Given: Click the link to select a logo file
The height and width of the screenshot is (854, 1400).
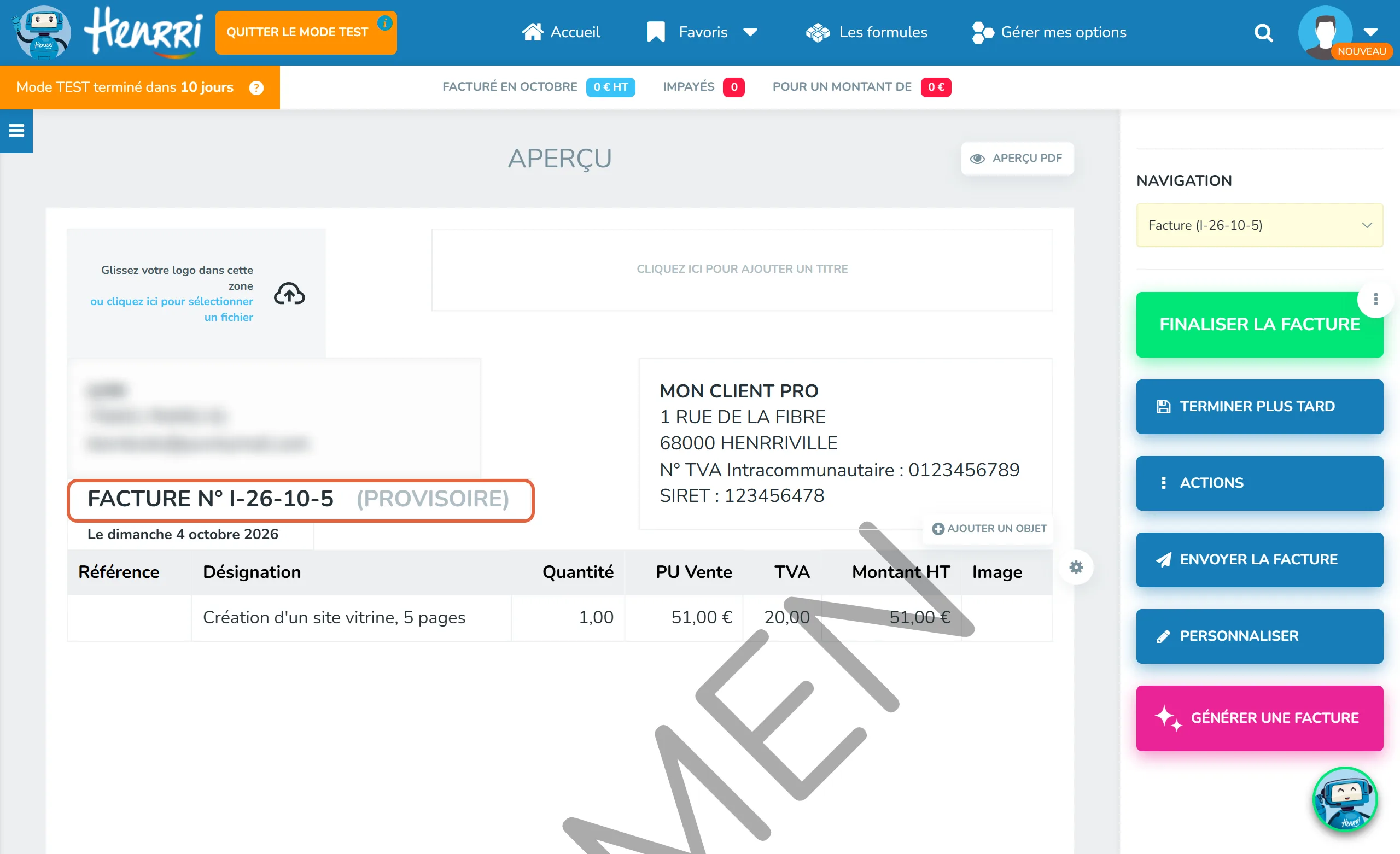Looking at the screenshot, I should [172, 309].
